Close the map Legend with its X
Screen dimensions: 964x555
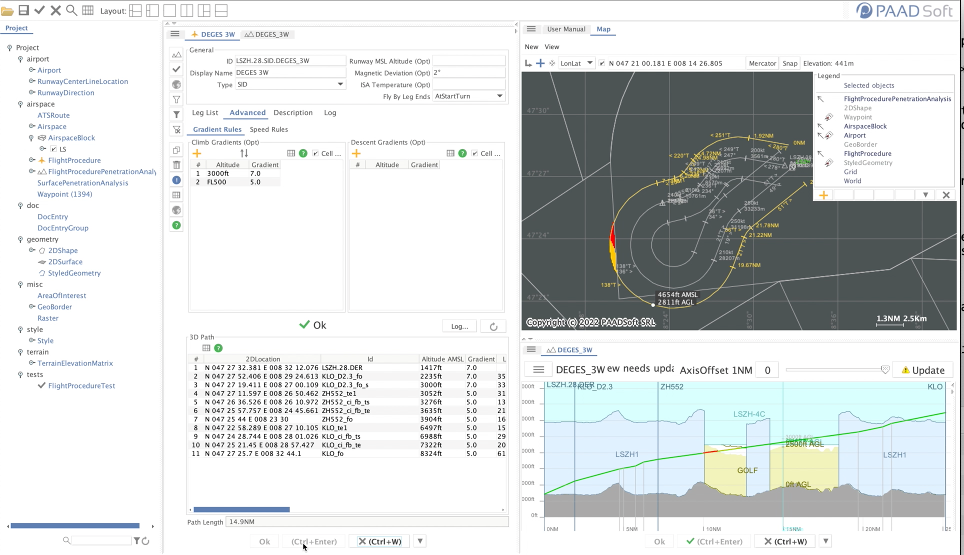[x=946, y=195]
